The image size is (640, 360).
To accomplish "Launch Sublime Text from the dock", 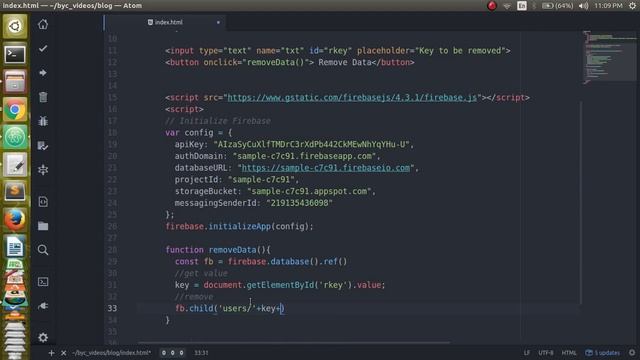I will tap(15, 192).
